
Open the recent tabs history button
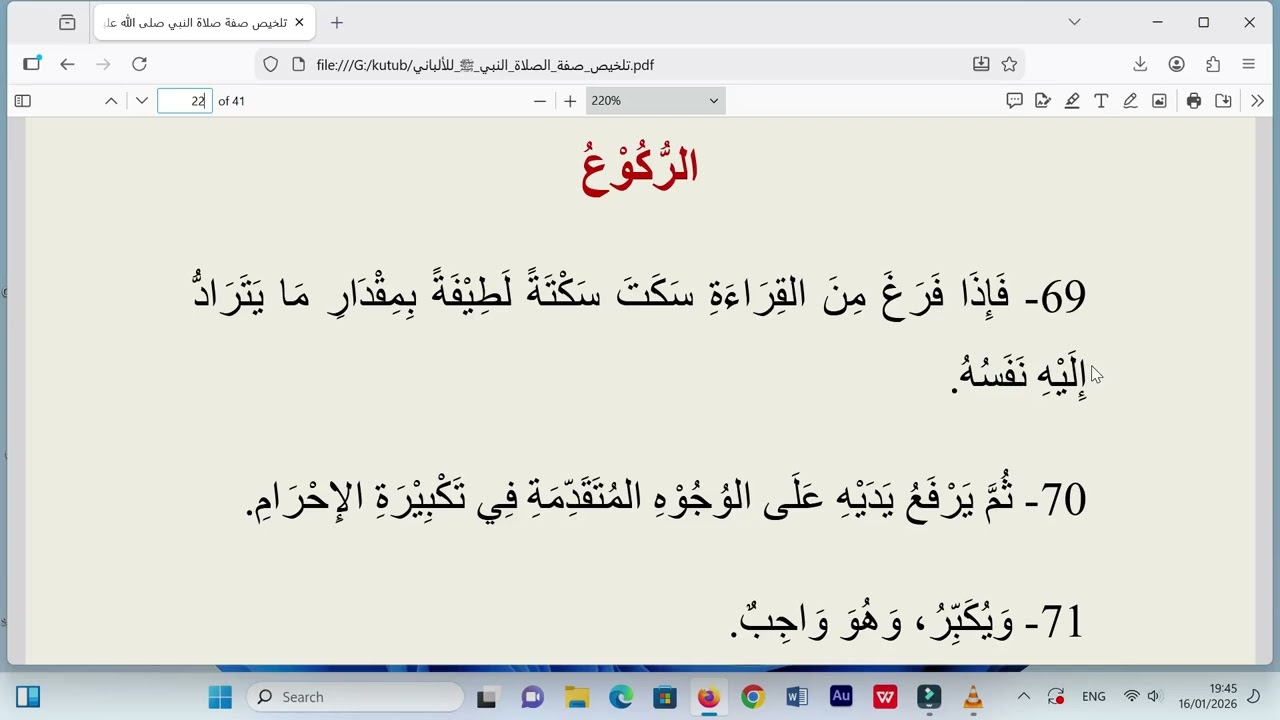(x=67, y=22)
